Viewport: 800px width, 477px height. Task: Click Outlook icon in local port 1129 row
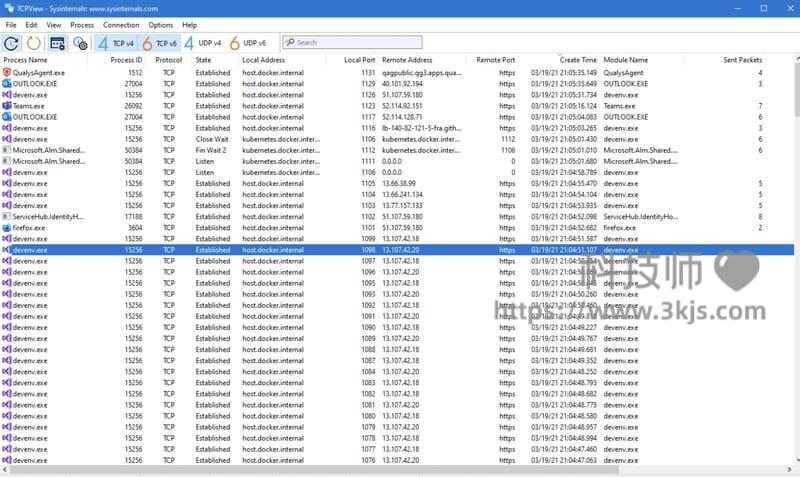click(x=7, y=84)
